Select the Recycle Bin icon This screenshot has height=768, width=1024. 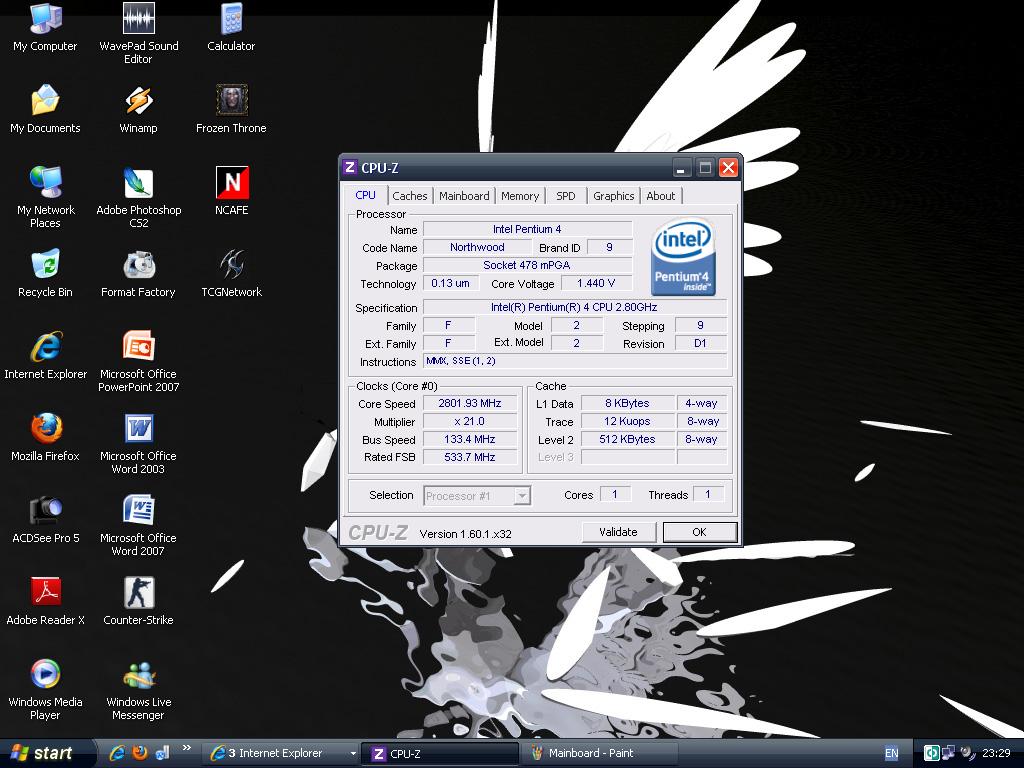coord(45,273)
